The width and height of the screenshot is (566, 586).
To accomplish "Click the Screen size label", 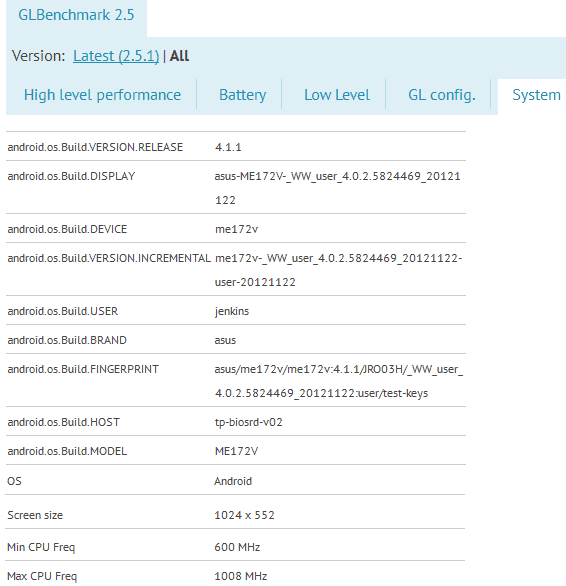I will click(x=35, y=515).
